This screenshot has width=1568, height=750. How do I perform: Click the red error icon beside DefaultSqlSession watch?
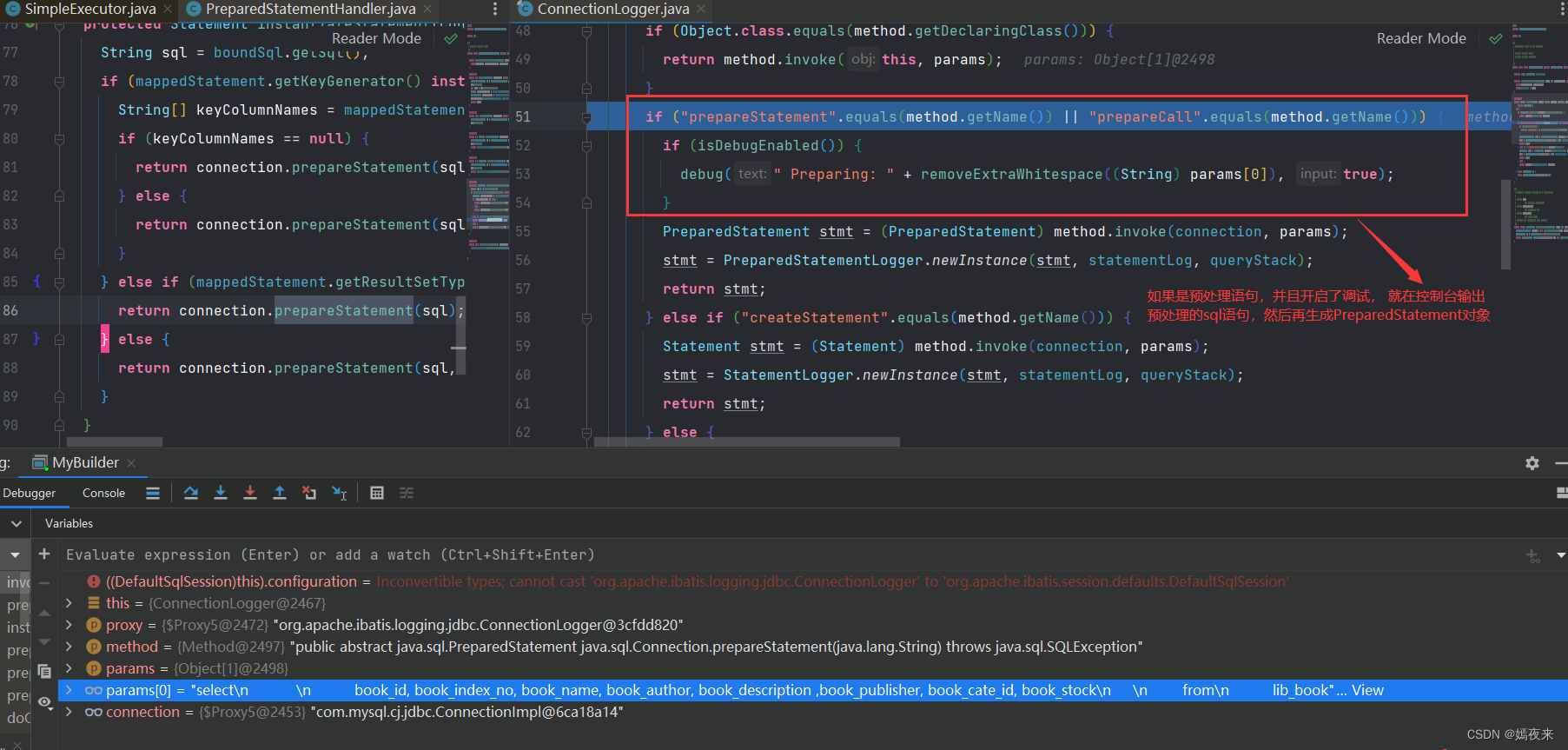pyautogui.click(x=94, y=581)
